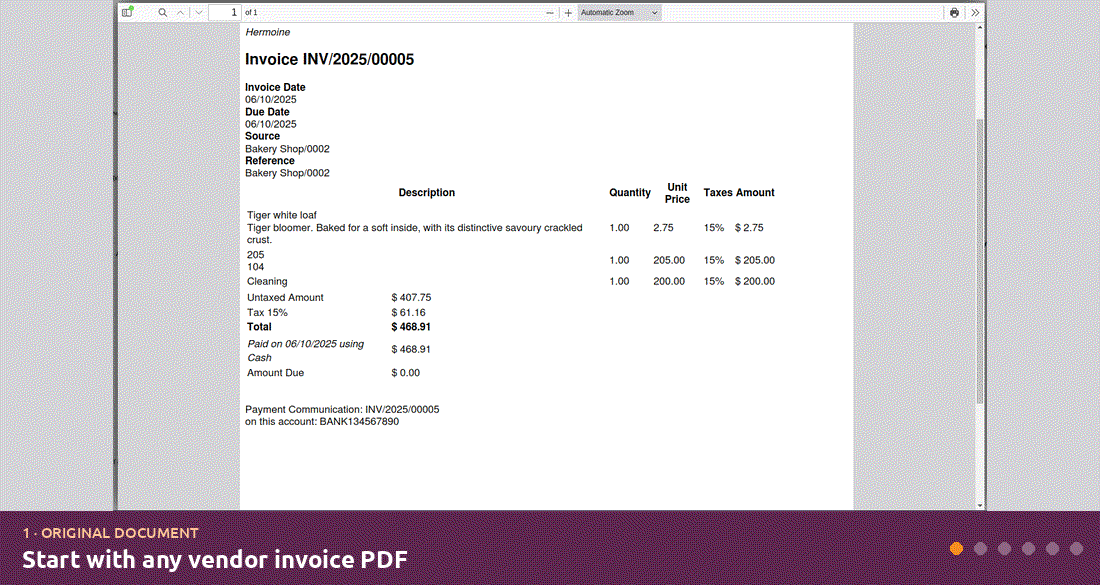This screenshot has height=585, width=1100.
Task: Click the "1 · ORIGINAL DOCUMENT" caption
Action: (110, 533)
